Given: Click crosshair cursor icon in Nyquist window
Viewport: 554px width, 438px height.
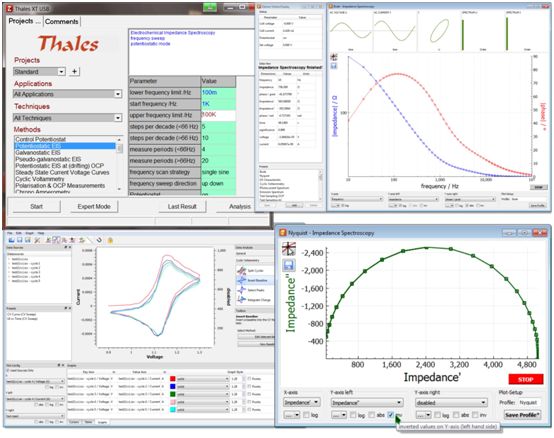Looking at the screenshot, I should [x=289, y=249].
